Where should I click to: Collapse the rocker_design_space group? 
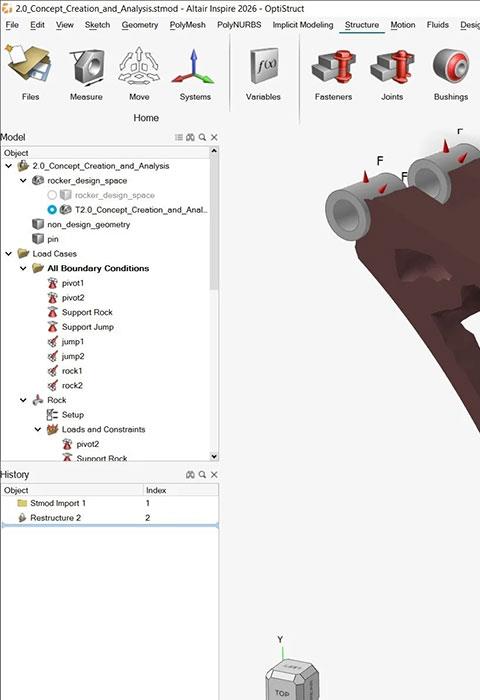tap(23, 181)
